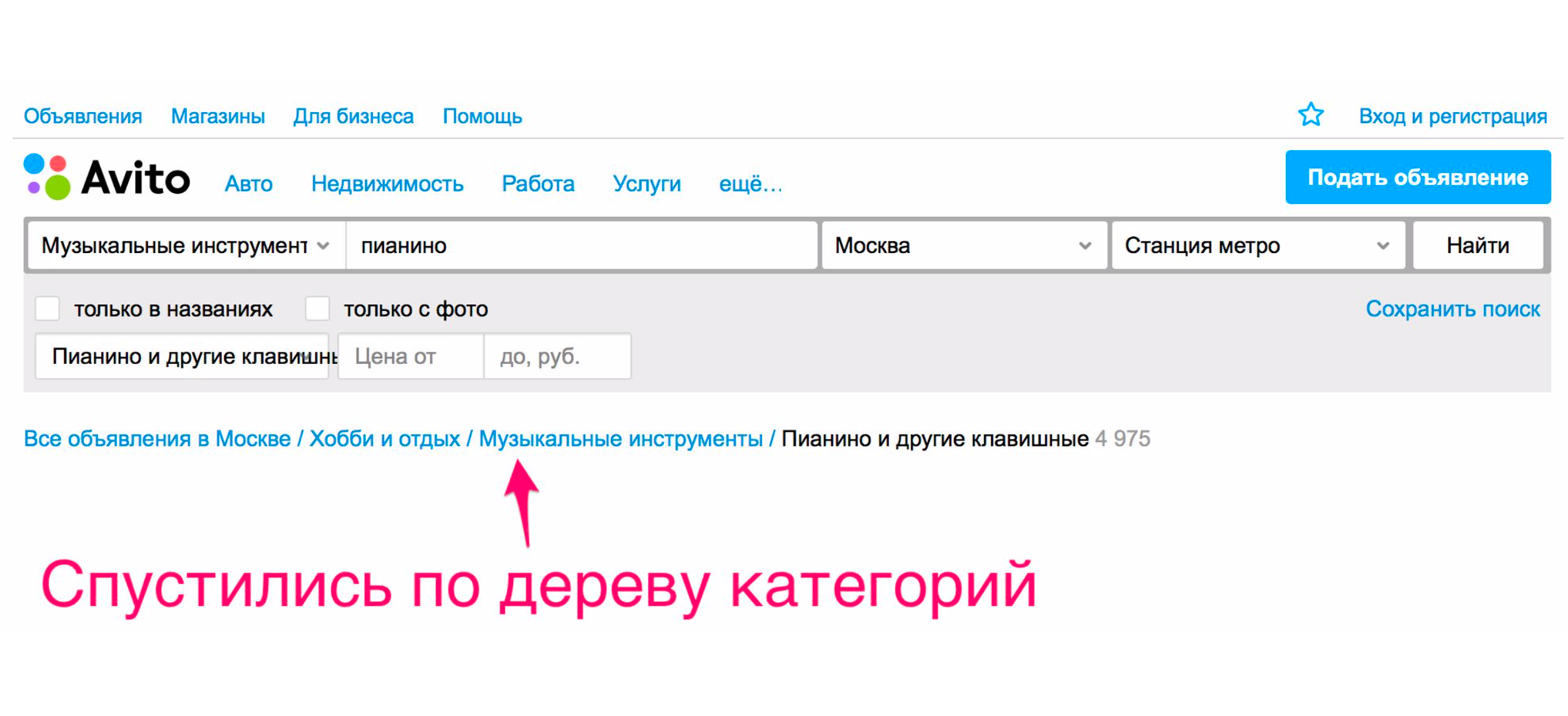
Task: Open breadcrumb 'Музыкальные инструменты'
Action: click(x=621, y=438)
